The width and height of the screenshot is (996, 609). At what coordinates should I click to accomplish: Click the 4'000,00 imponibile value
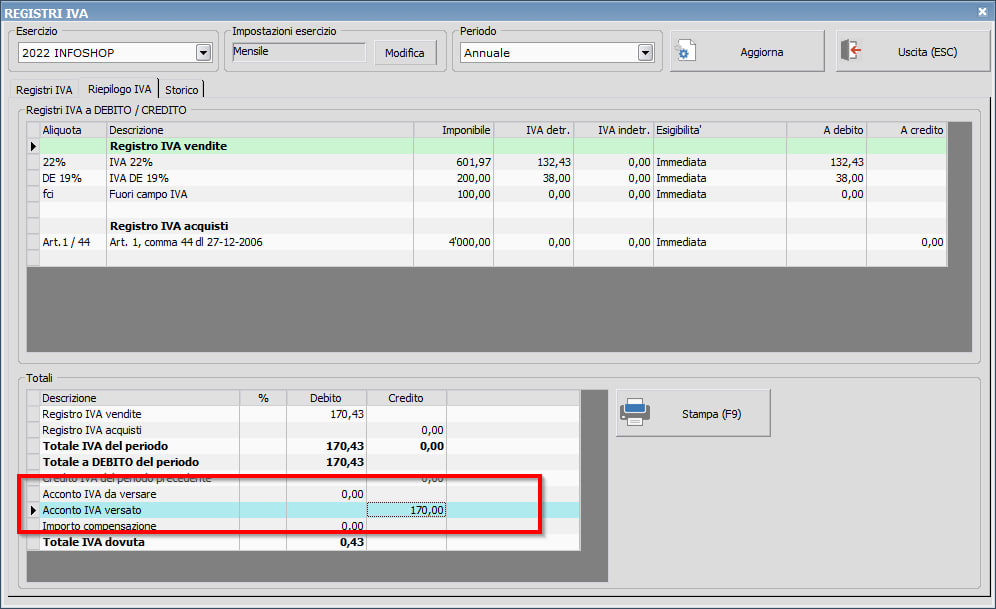tap(469, 242)
